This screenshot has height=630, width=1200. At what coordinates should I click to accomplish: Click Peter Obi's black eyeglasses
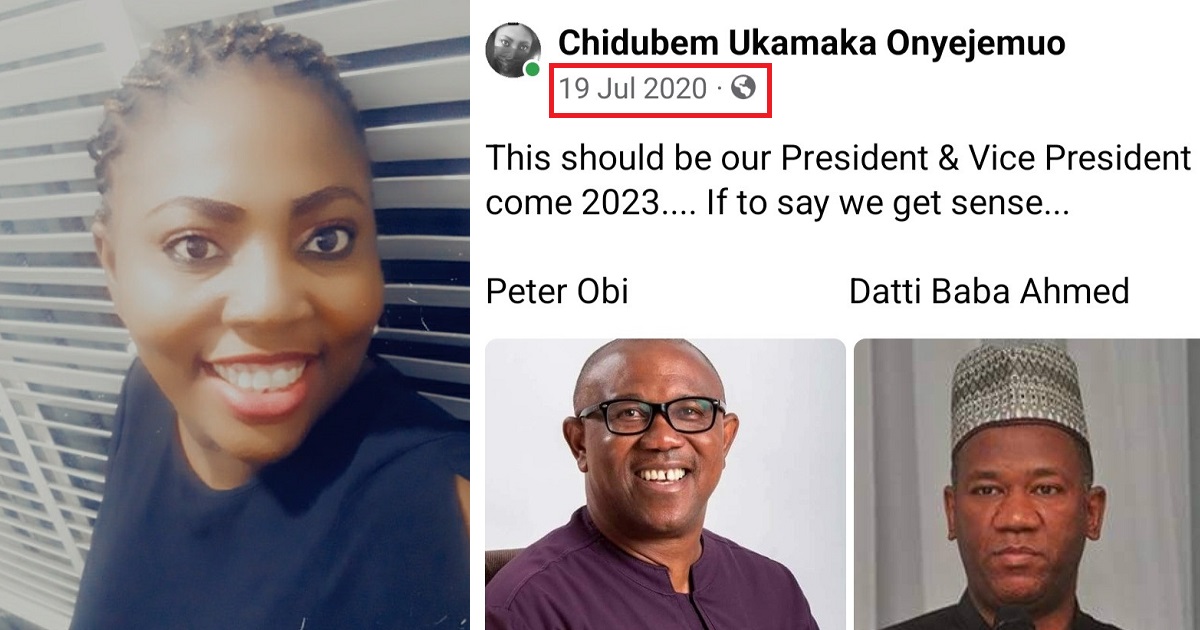(650, 415)
